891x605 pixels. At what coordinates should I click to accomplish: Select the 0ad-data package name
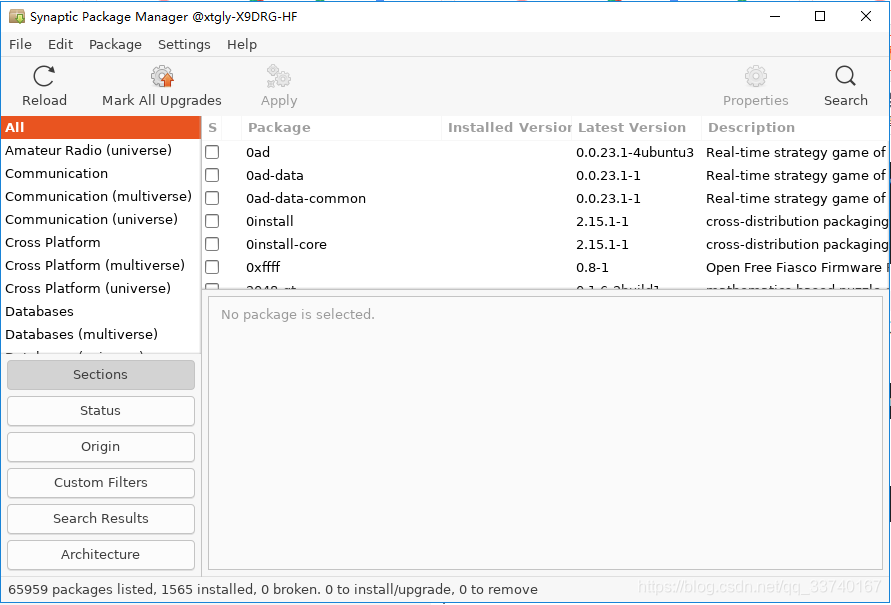click(274, 176)
